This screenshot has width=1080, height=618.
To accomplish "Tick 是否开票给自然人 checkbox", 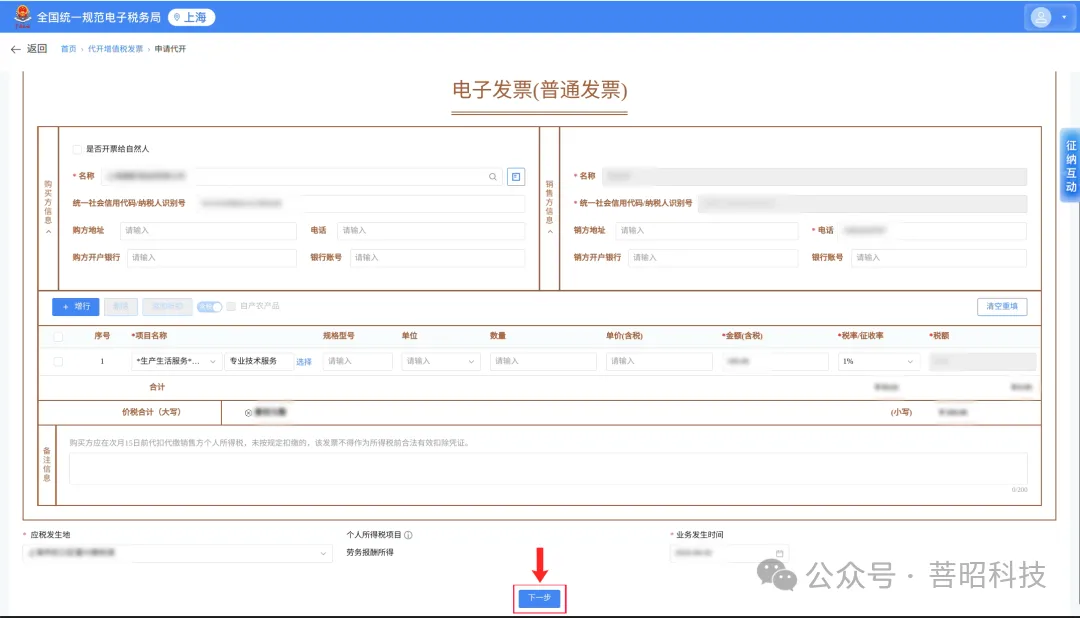I will [77, 149].
